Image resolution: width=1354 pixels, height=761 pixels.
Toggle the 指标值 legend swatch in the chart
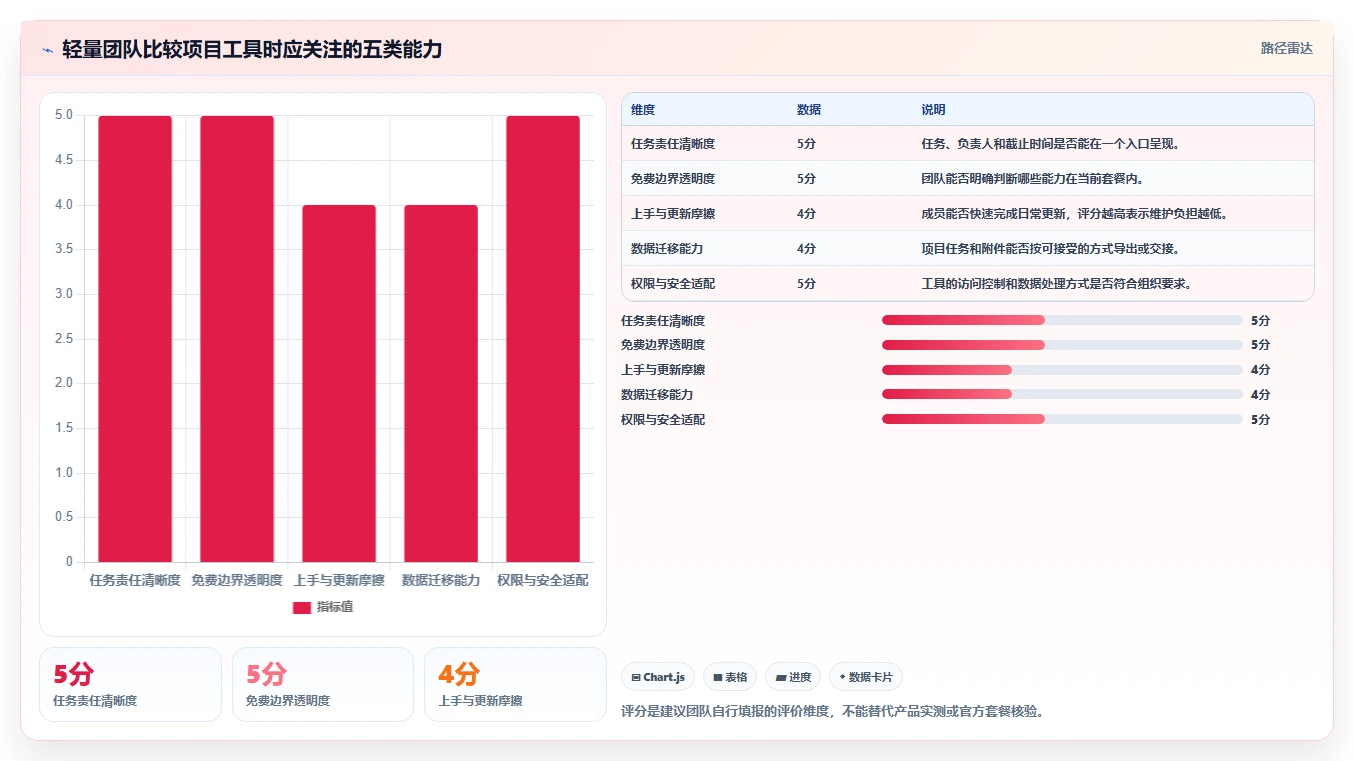pyautogui.click(x=302, y=607)
